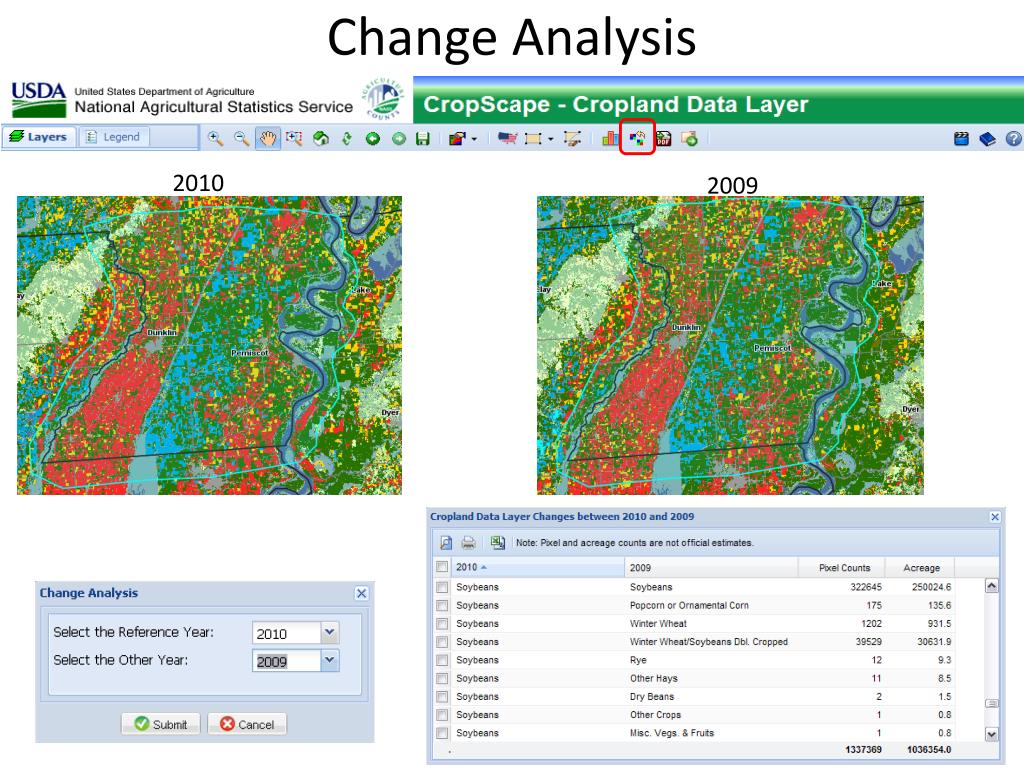The width and height of the screenshot is (1024, 768).
Task: Go forward to the next map extent
Action: (398, 138)
